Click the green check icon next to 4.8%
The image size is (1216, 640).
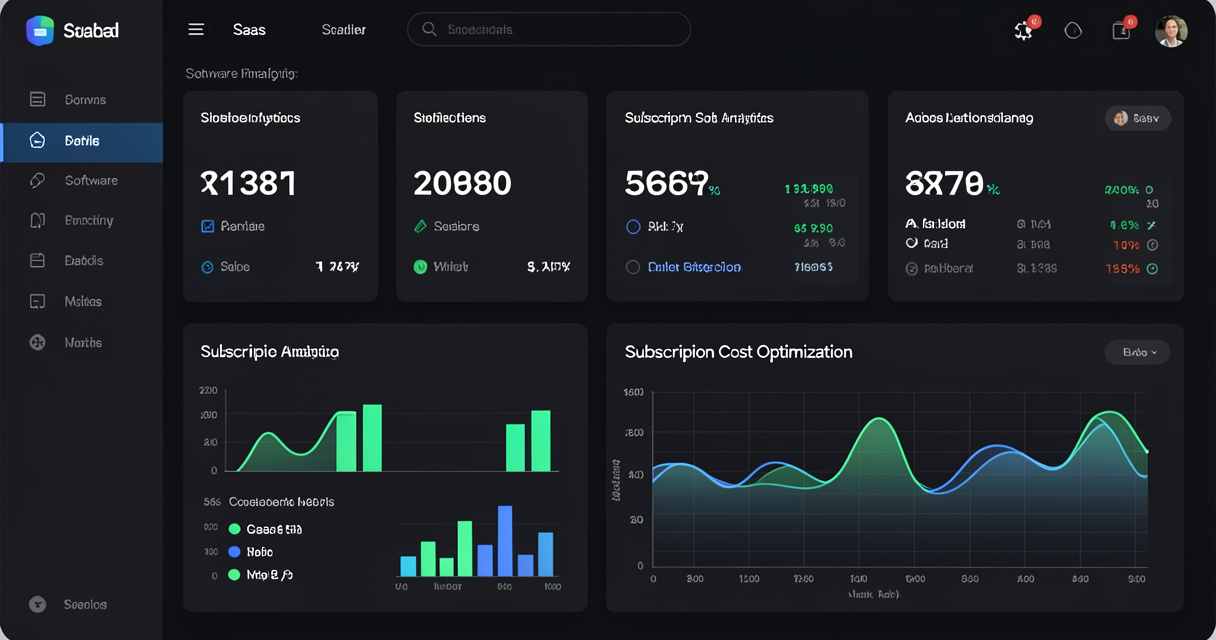(x=1151, y=225)
